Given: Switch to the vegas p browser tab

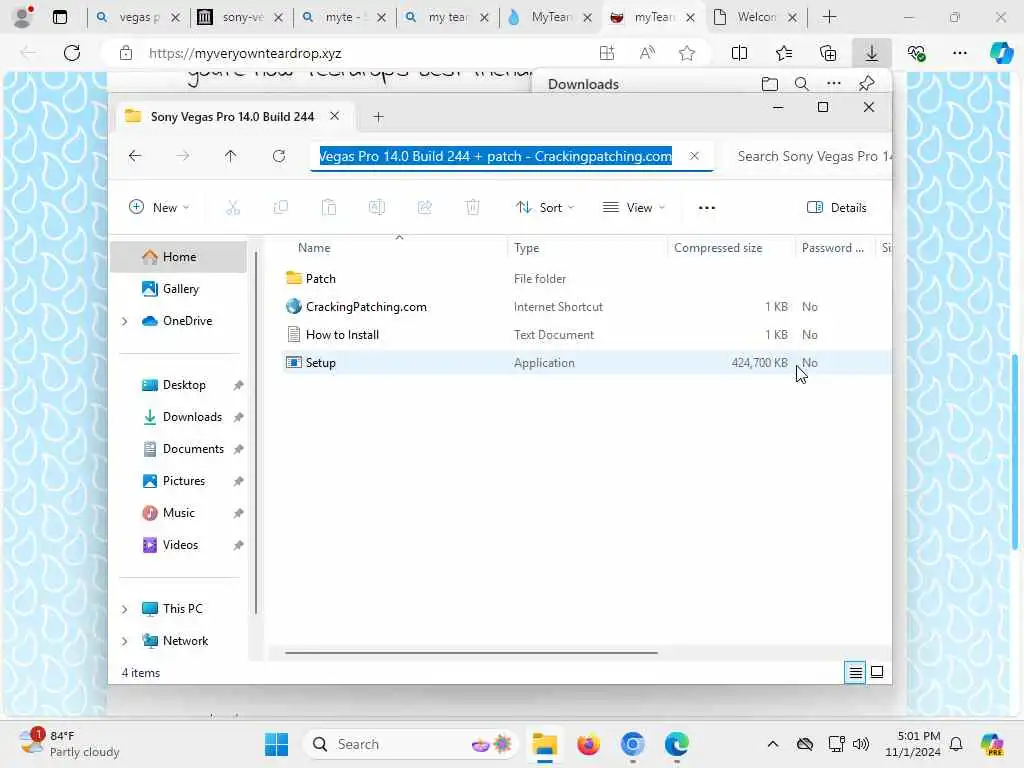Looking at the screenshot, I should coord(138,18).
